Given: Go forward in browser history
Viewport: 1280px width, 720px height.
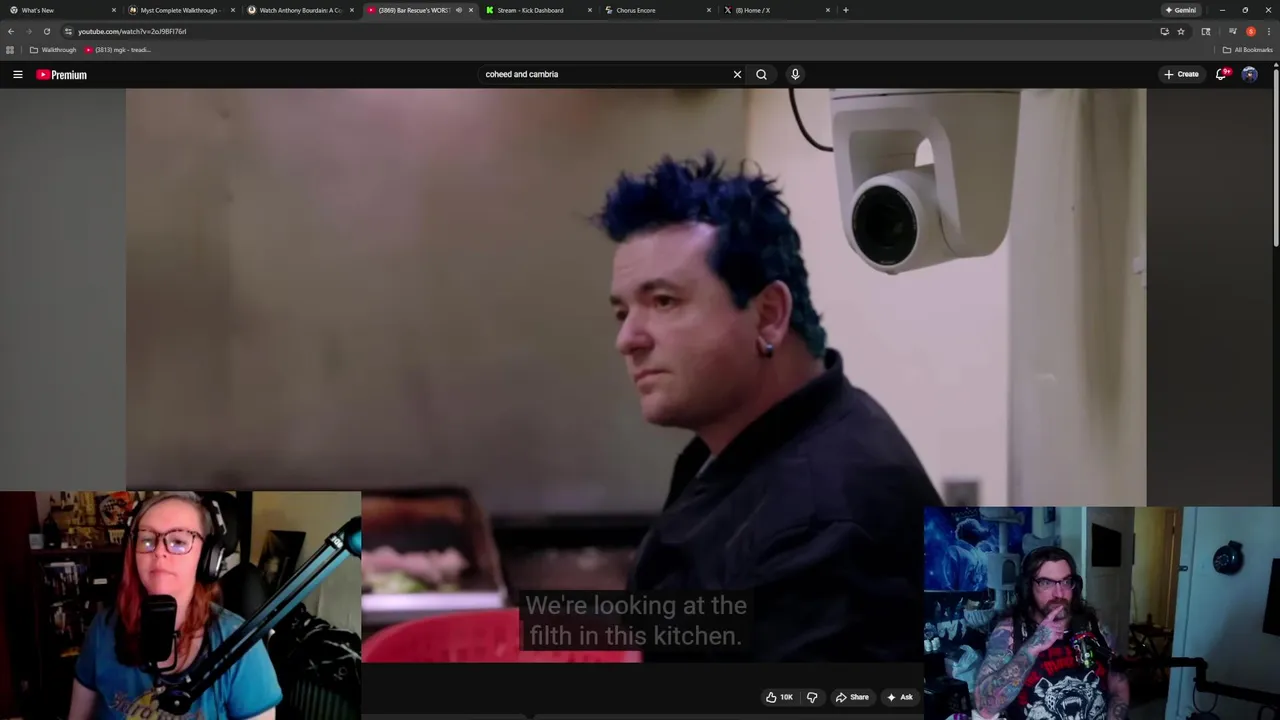Looking at the screenshot, I should coord(29,31).
